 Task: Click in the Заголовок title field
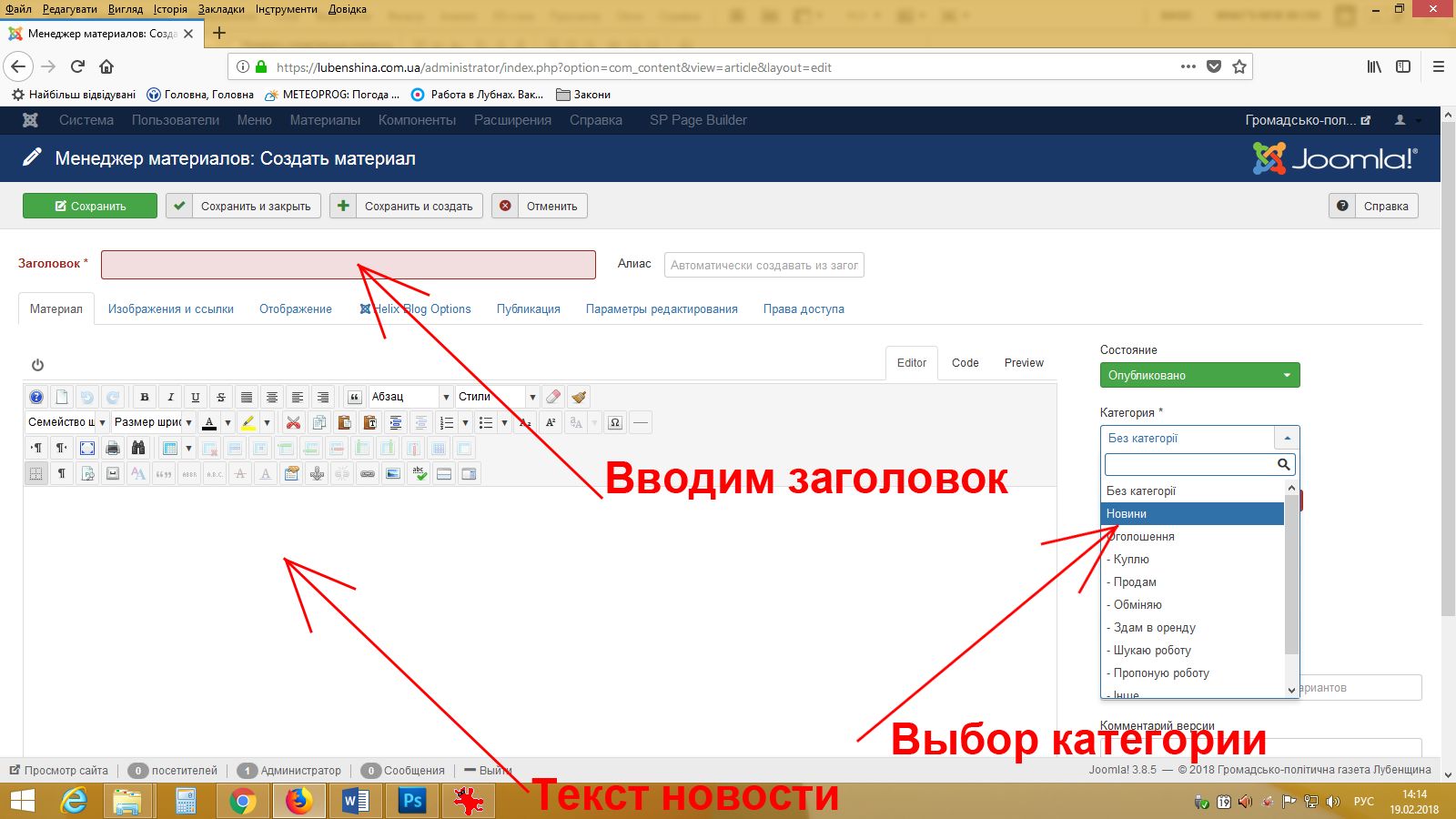click(349, 265)
